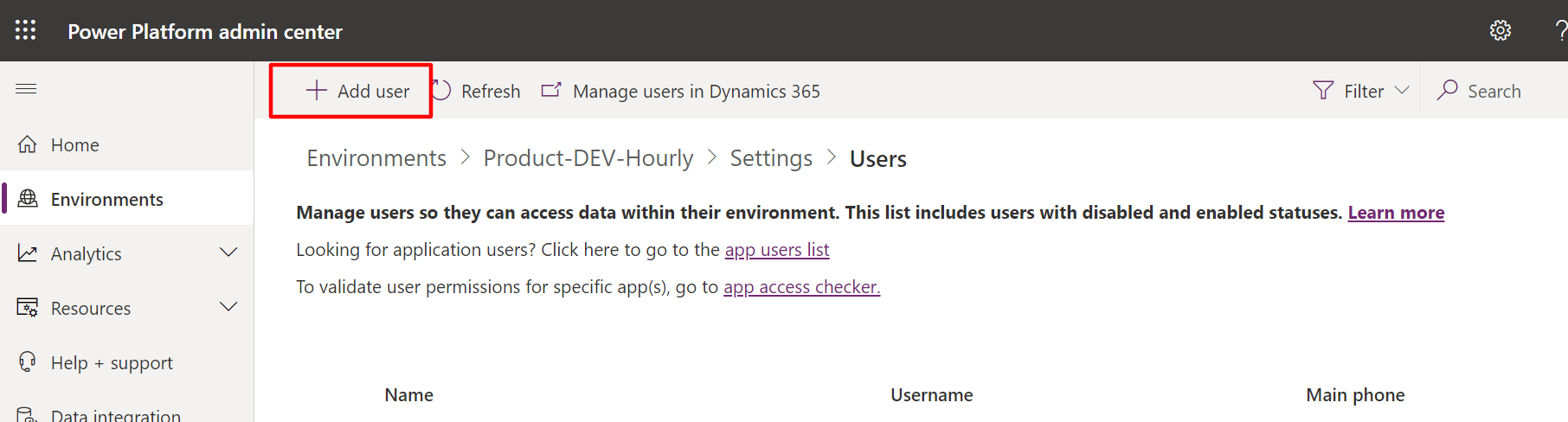Viewport: 1568px width, 422px height.
Task: Expand the Analytics section chevron
Action: [x=228, y=253]
